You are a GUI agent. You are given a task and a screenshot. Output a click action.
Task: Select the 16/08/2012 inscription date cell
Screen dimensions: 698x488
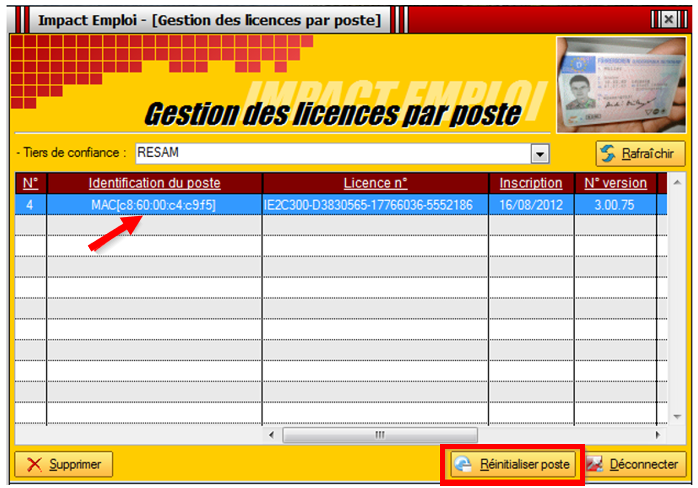531,205
